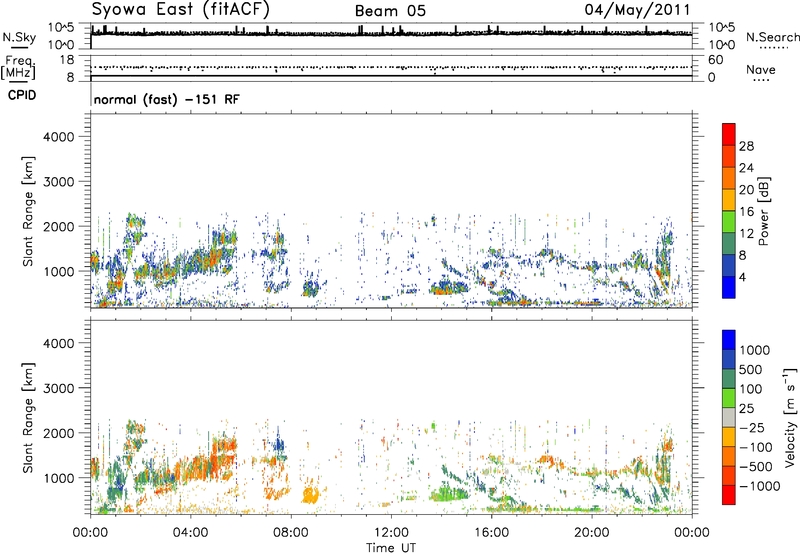800x554 pixels.
Task: Click the date '04/May/2011'
Action: (637, 10)
